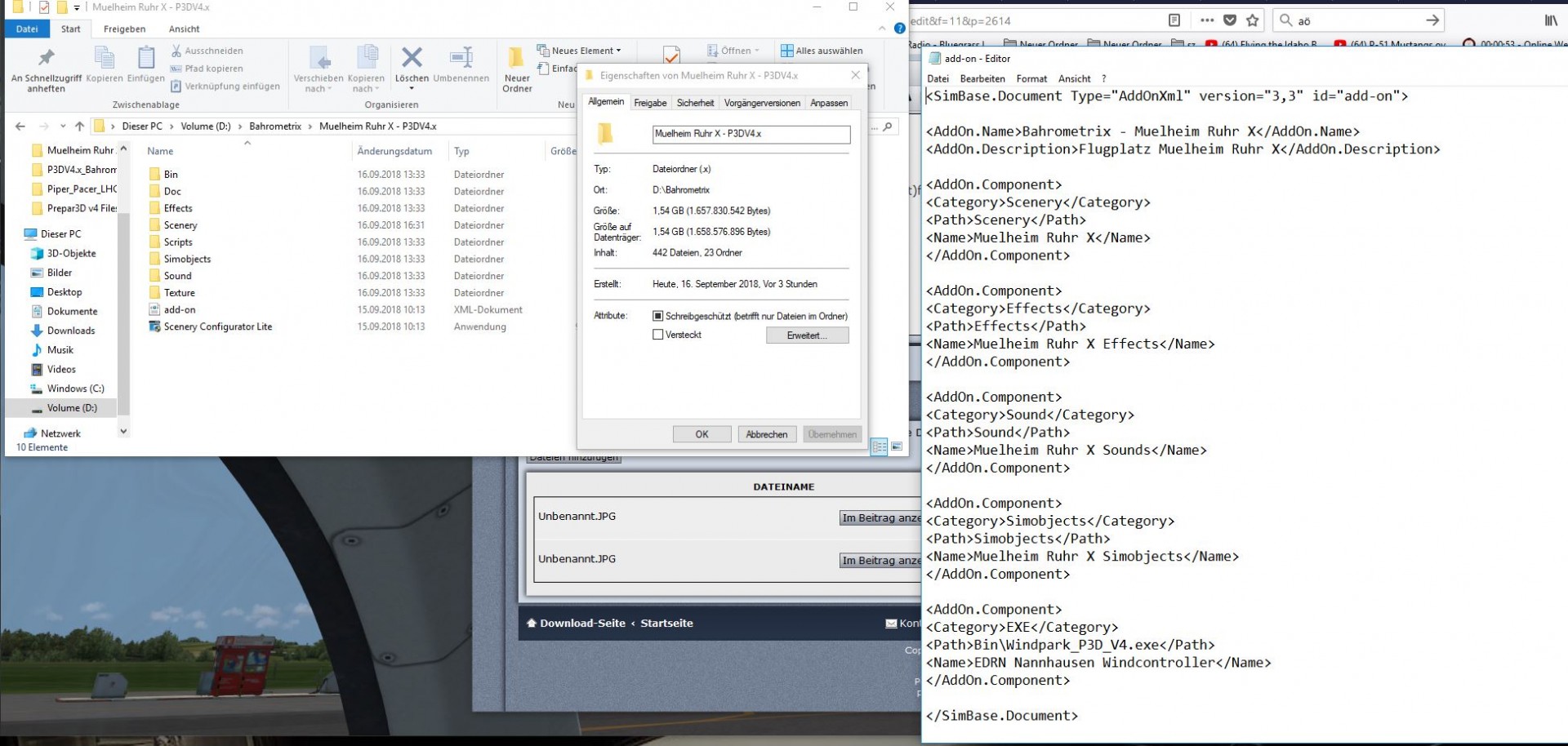Switch to details view icon in Explorer status bar

[879, 446]
